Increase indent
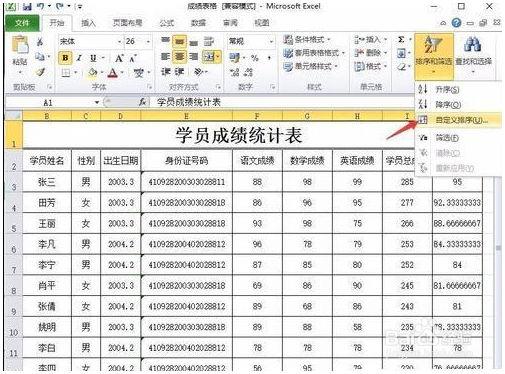This screenshot has height=374, width=505. pos(179,71)
